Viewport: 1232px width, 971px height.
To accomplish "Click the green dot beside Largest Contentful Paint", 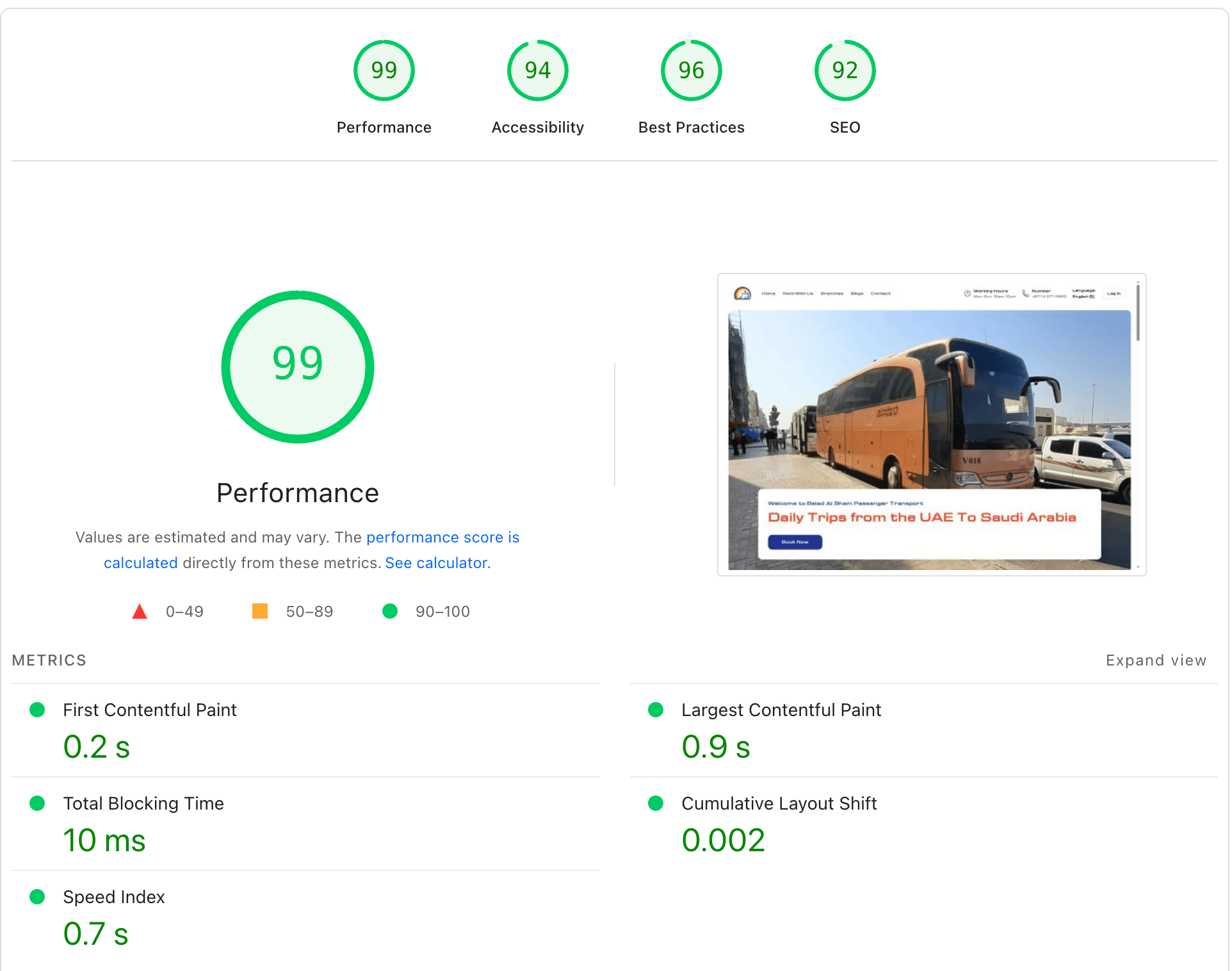I will (x=656, y=710).
